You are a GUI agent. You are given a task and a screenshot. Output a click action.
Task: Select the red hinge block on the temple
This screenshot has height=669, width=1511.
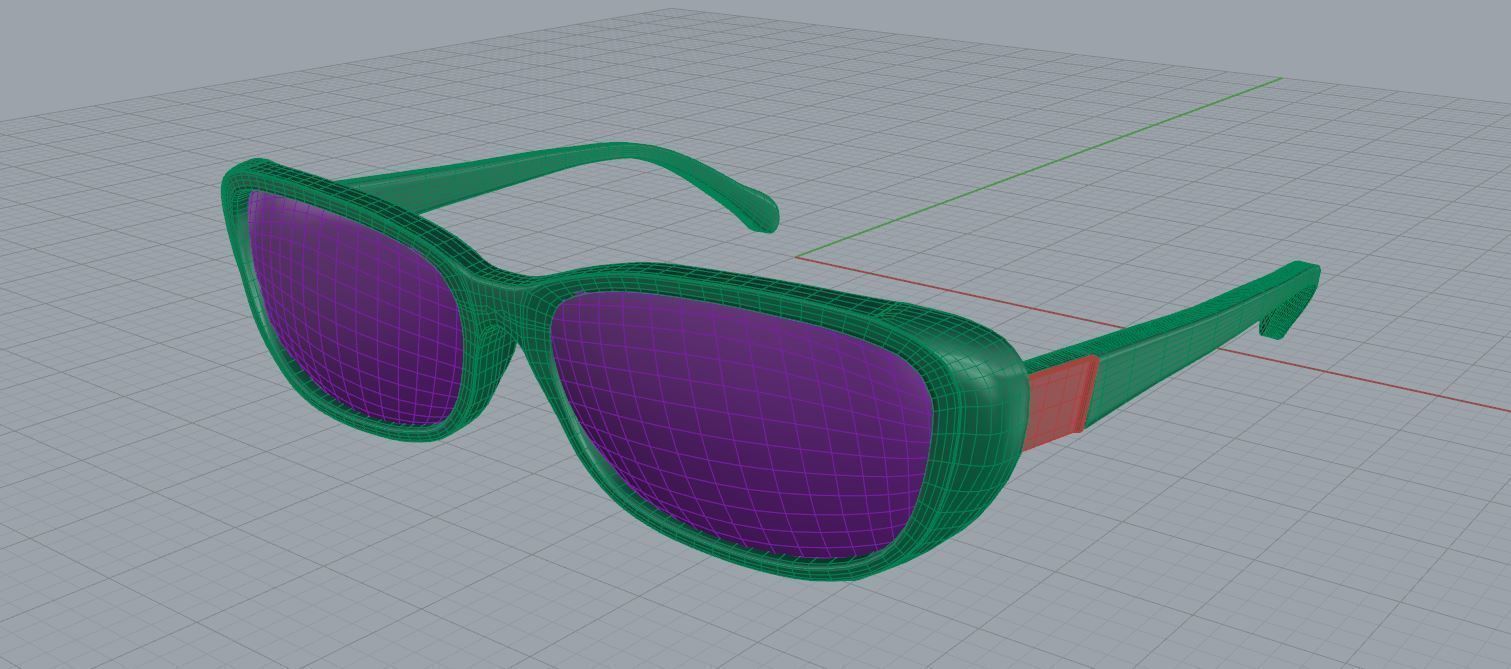click(x=1059, y=402)
